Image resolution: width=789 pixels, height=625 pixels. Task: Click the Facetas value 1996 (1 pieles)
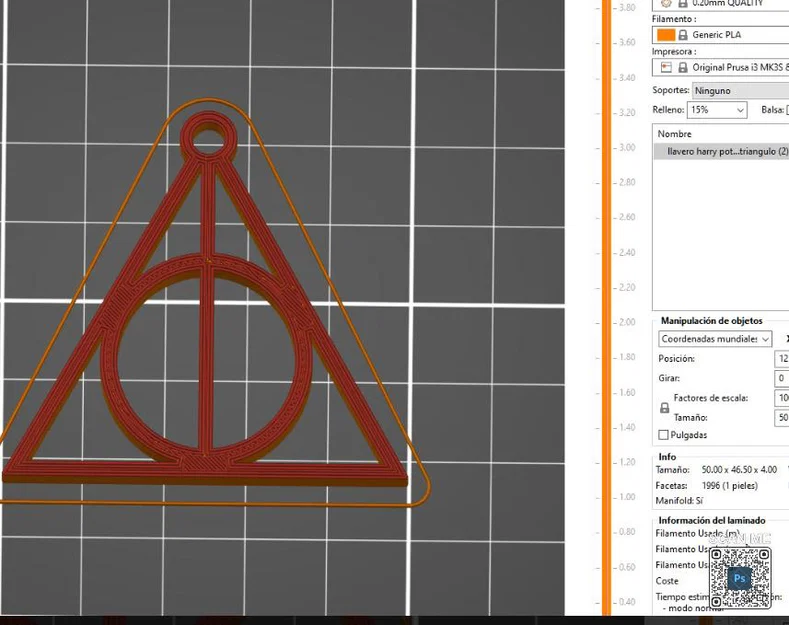[x=730, y=486]
